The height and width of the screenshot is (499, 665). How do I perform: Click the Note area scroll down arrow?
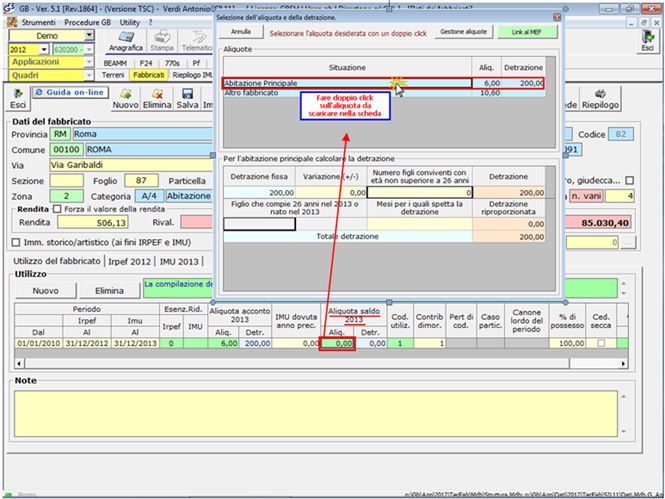(623, 432)
